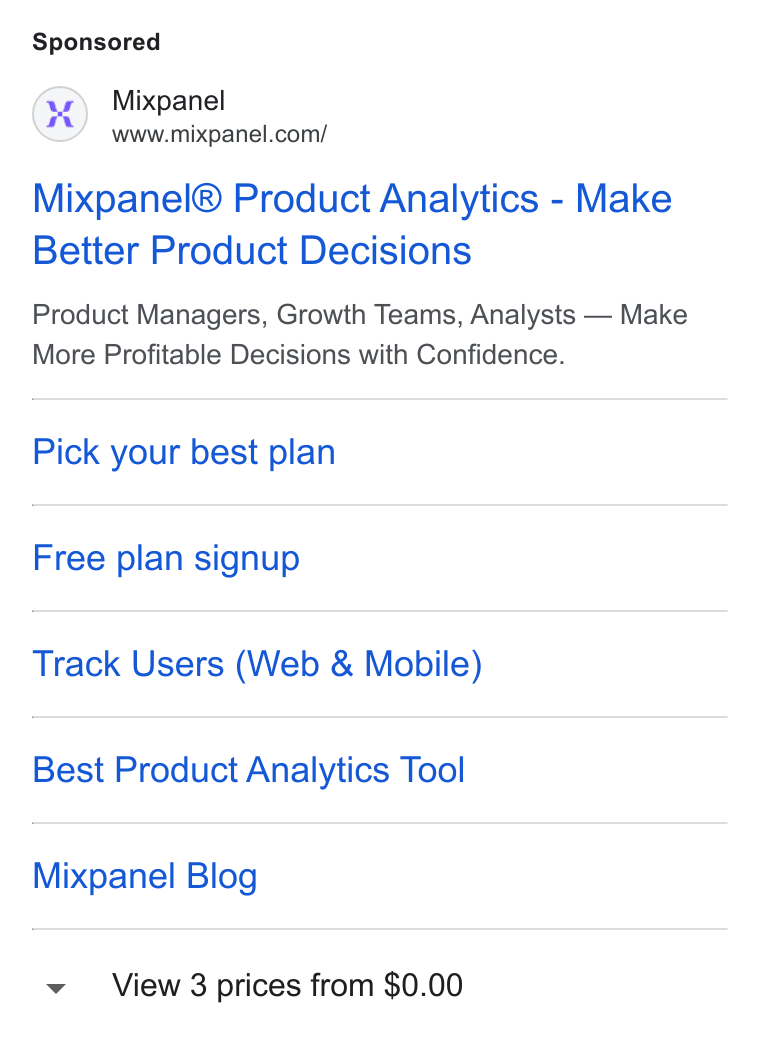Expand the price list dropdown triangle
The height and width of the screenshot is (1046, 760).
click(56, 988)
